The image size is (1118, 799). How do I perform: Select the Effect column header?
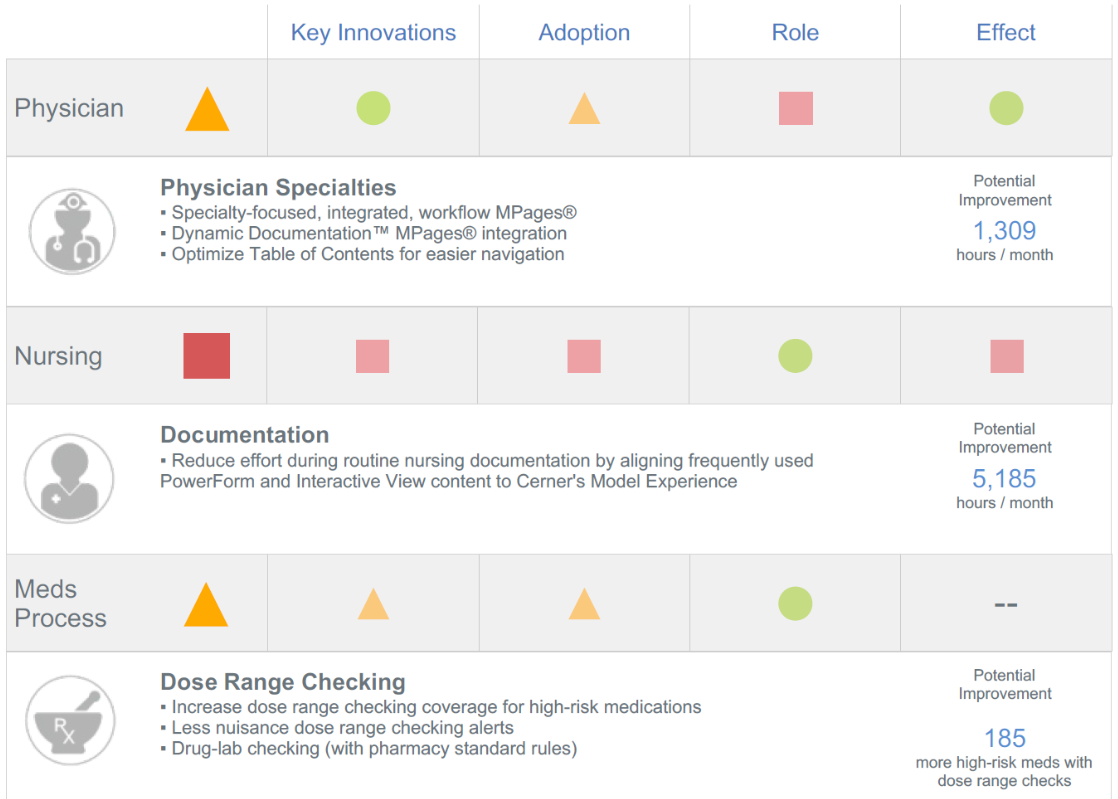(1005, 32)
